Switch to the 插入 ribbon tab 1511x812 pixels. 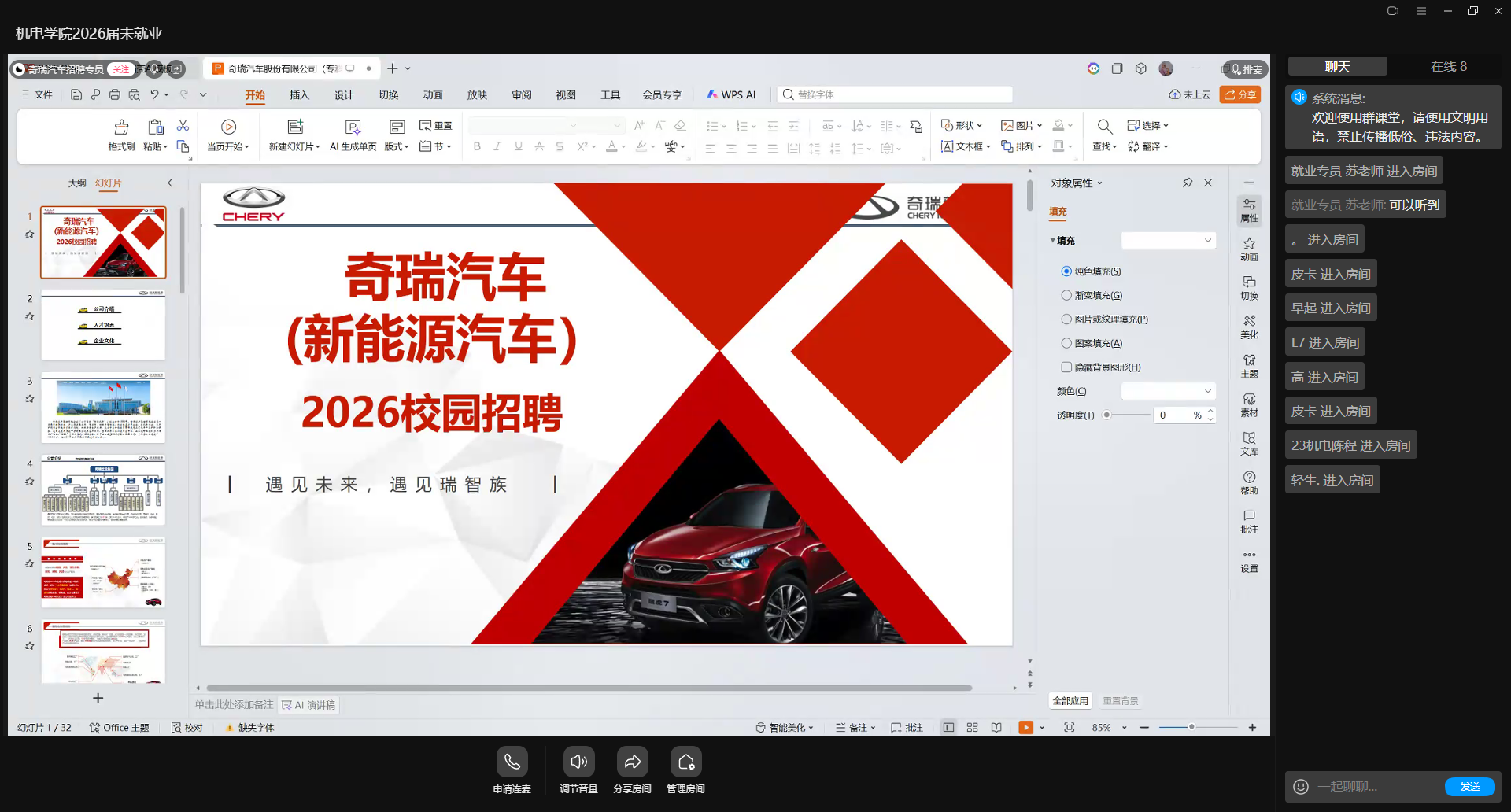[x=299, y=95]
